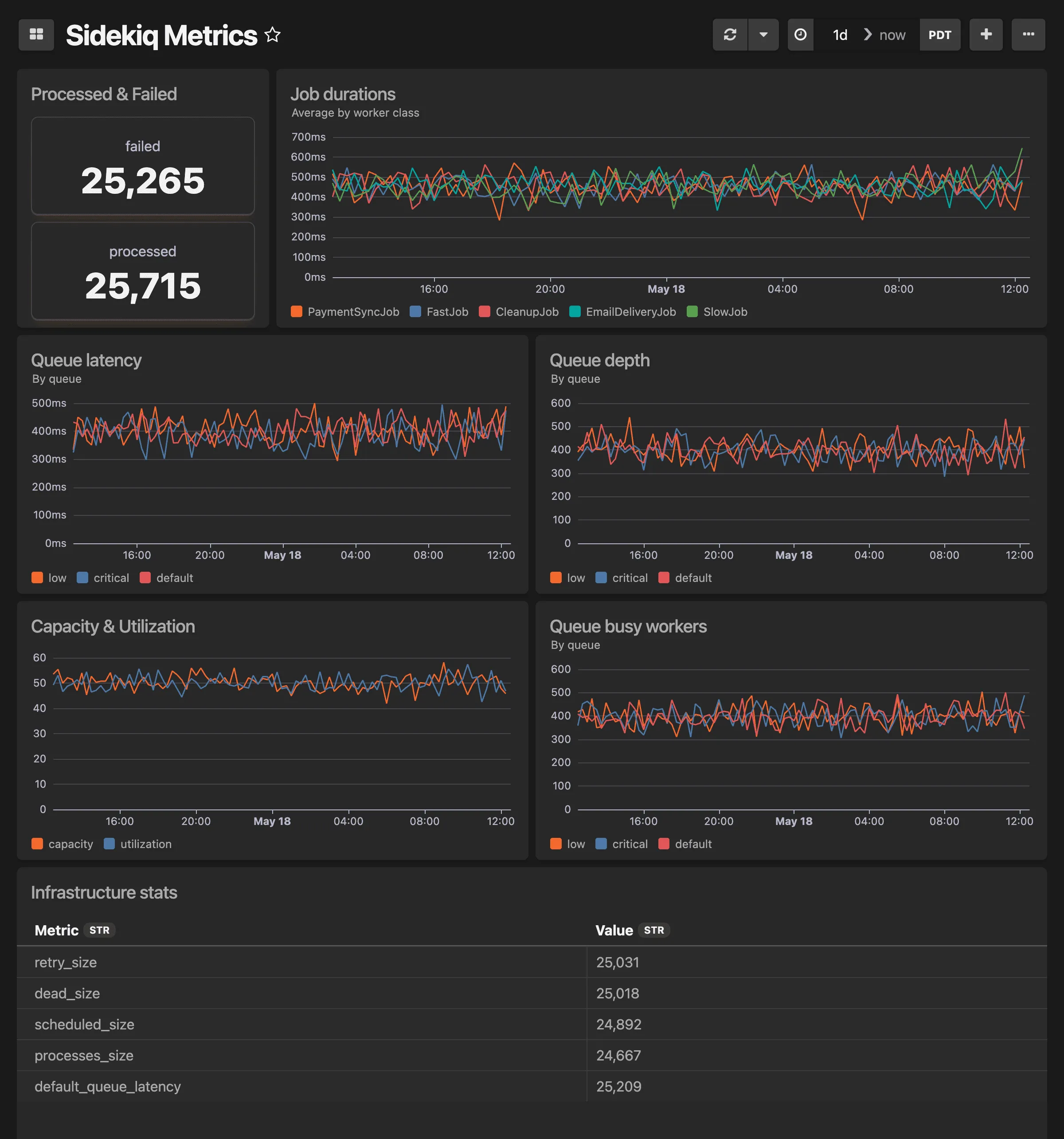The height and width of the screenshot is (1139, 1064).
Task: Toggle default series in Queue busy workers legend
Action: coord(685,843)
